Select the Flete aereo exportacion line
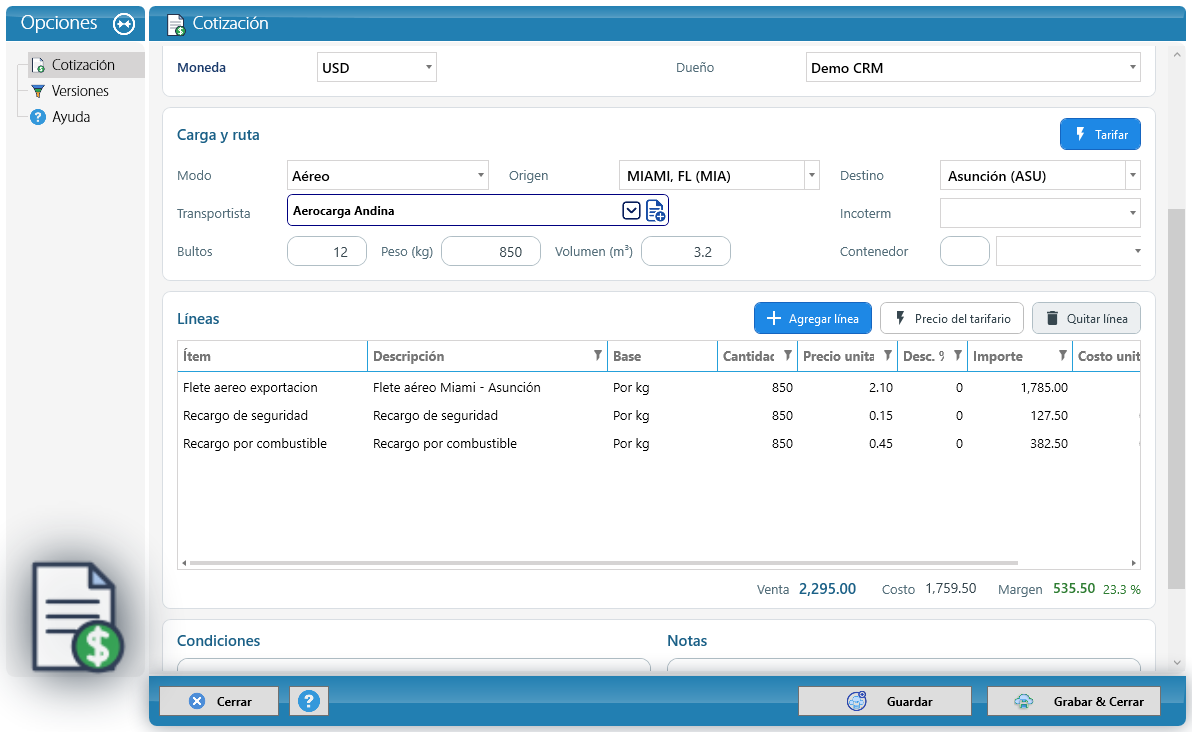 coord(658,388)
